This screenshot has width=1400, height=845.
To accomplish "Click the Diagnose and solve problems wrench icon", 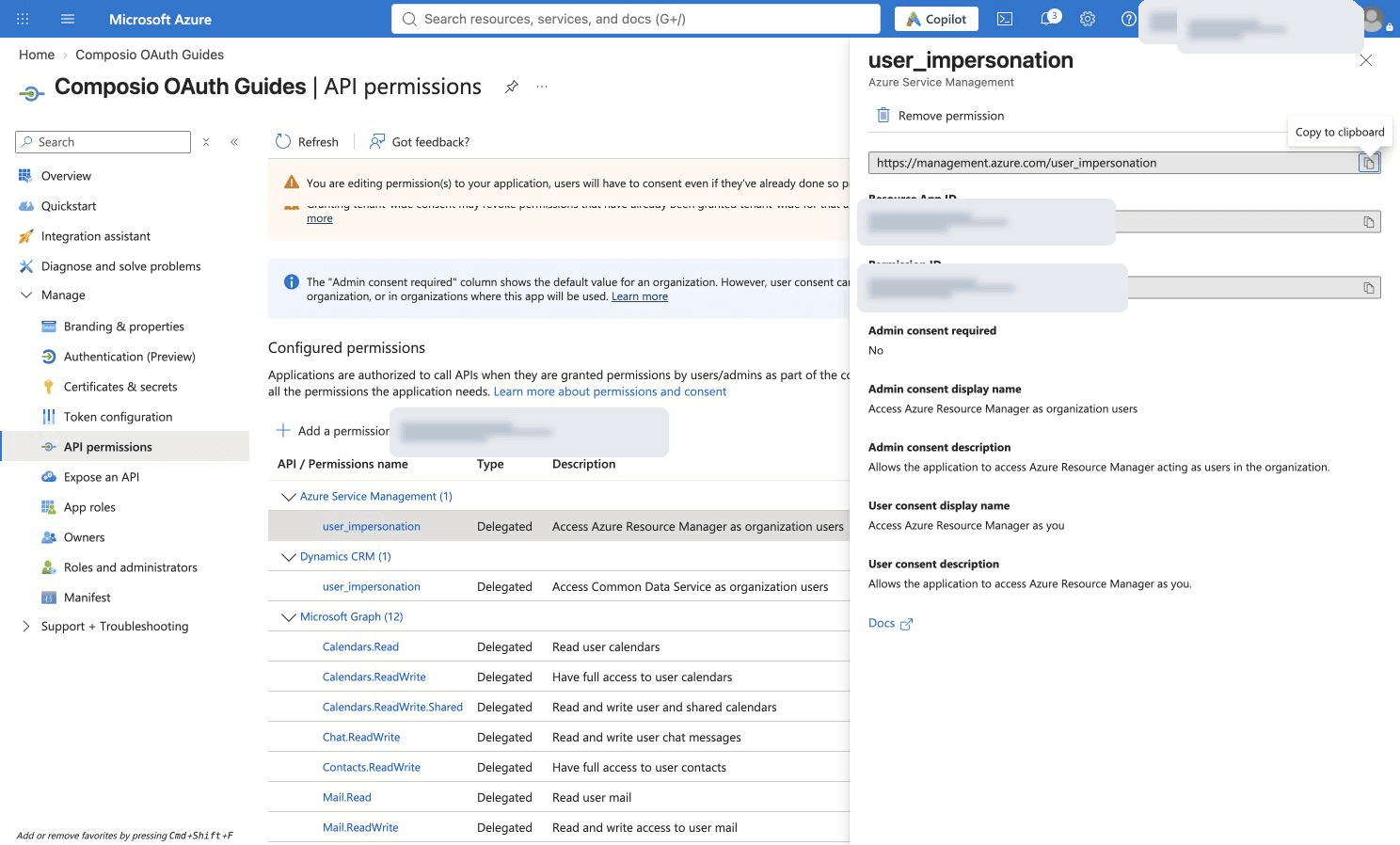I will pos(25,266).
